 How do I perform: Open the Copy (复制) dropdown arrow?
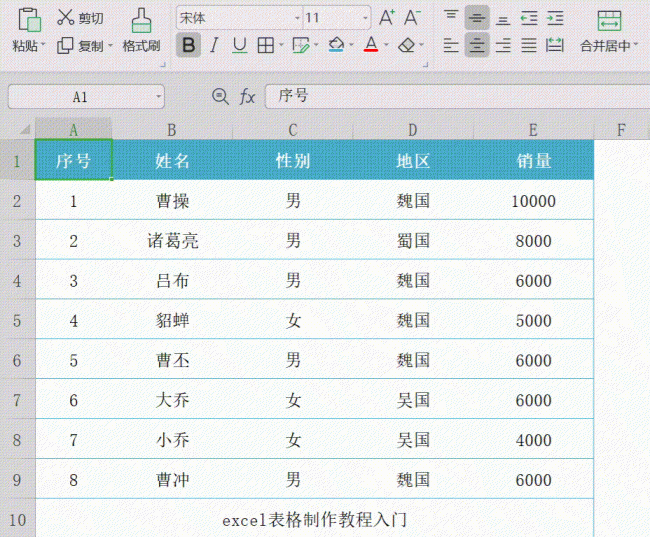point(110,44)
